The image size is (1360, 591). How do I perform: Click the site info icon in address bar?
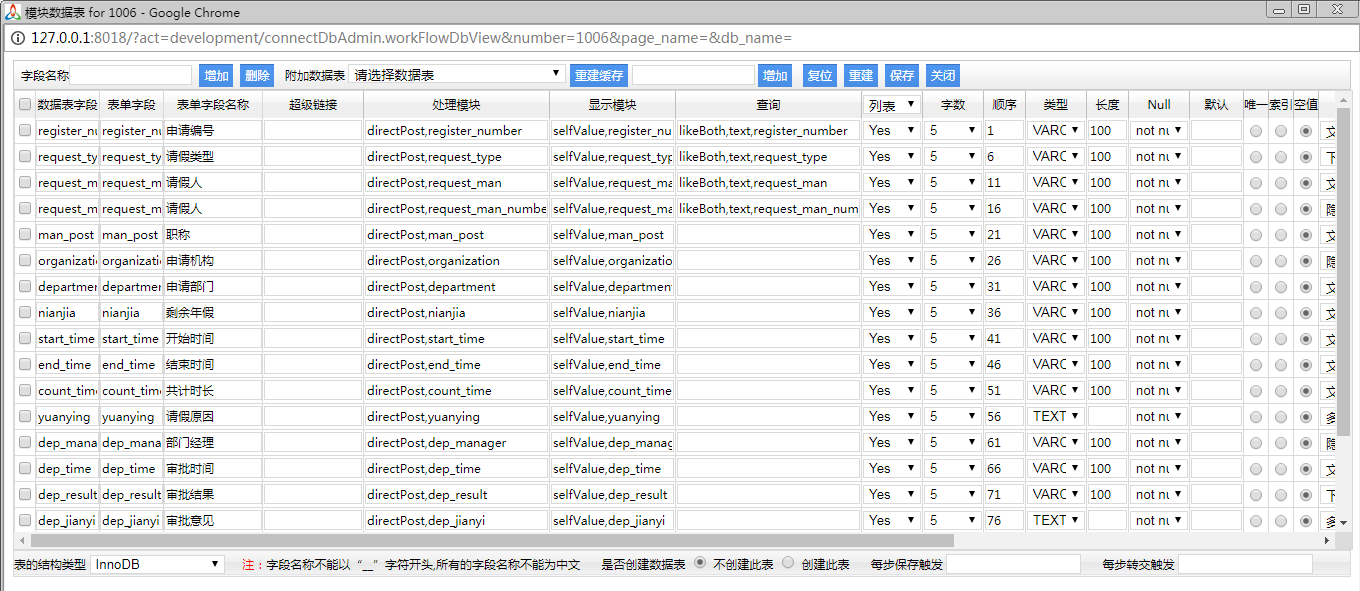(19, 38)
